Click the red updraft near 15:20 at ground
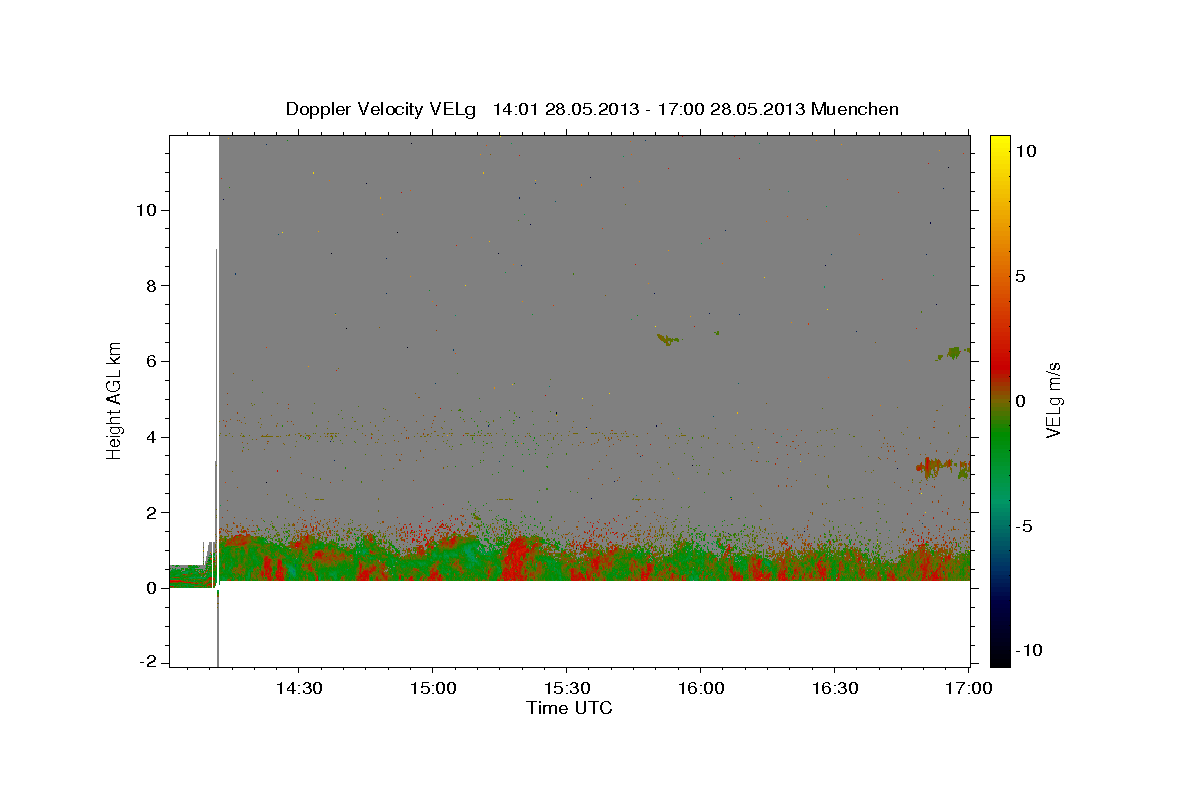The image size is (1200, 800). point(517,558)
